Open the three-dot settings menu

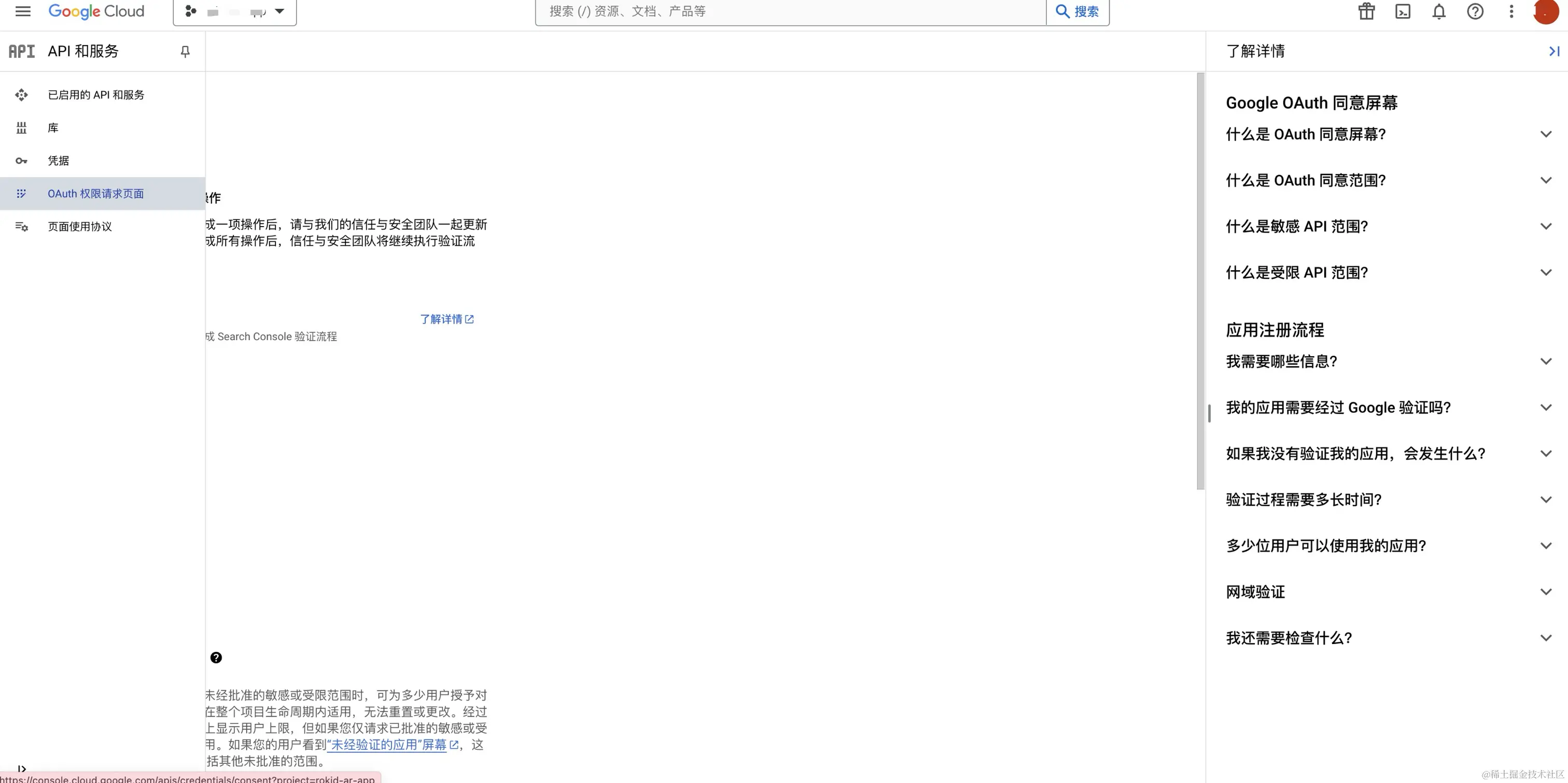point(1511,11)
